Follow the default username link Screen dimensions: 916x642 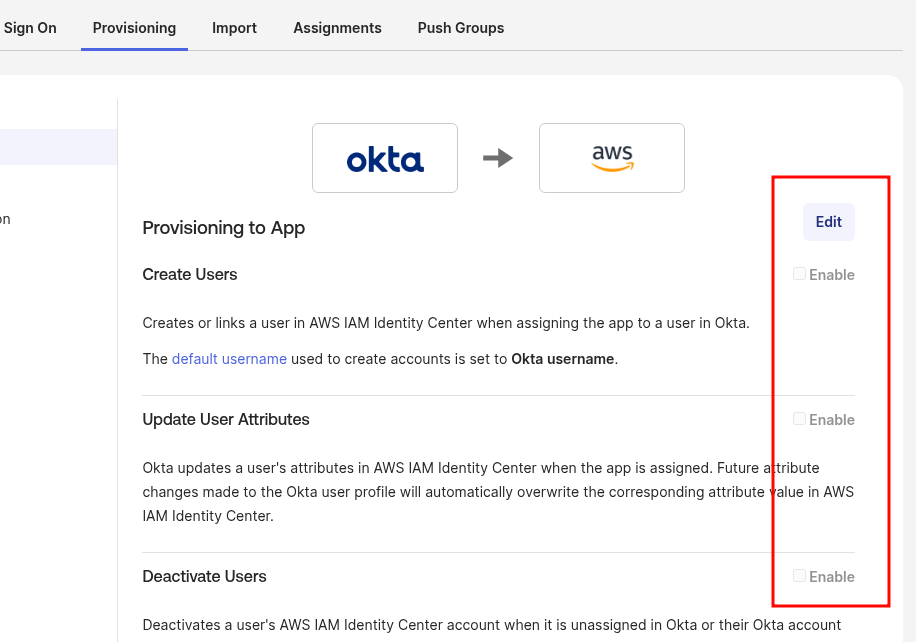[x=229, y=359]
